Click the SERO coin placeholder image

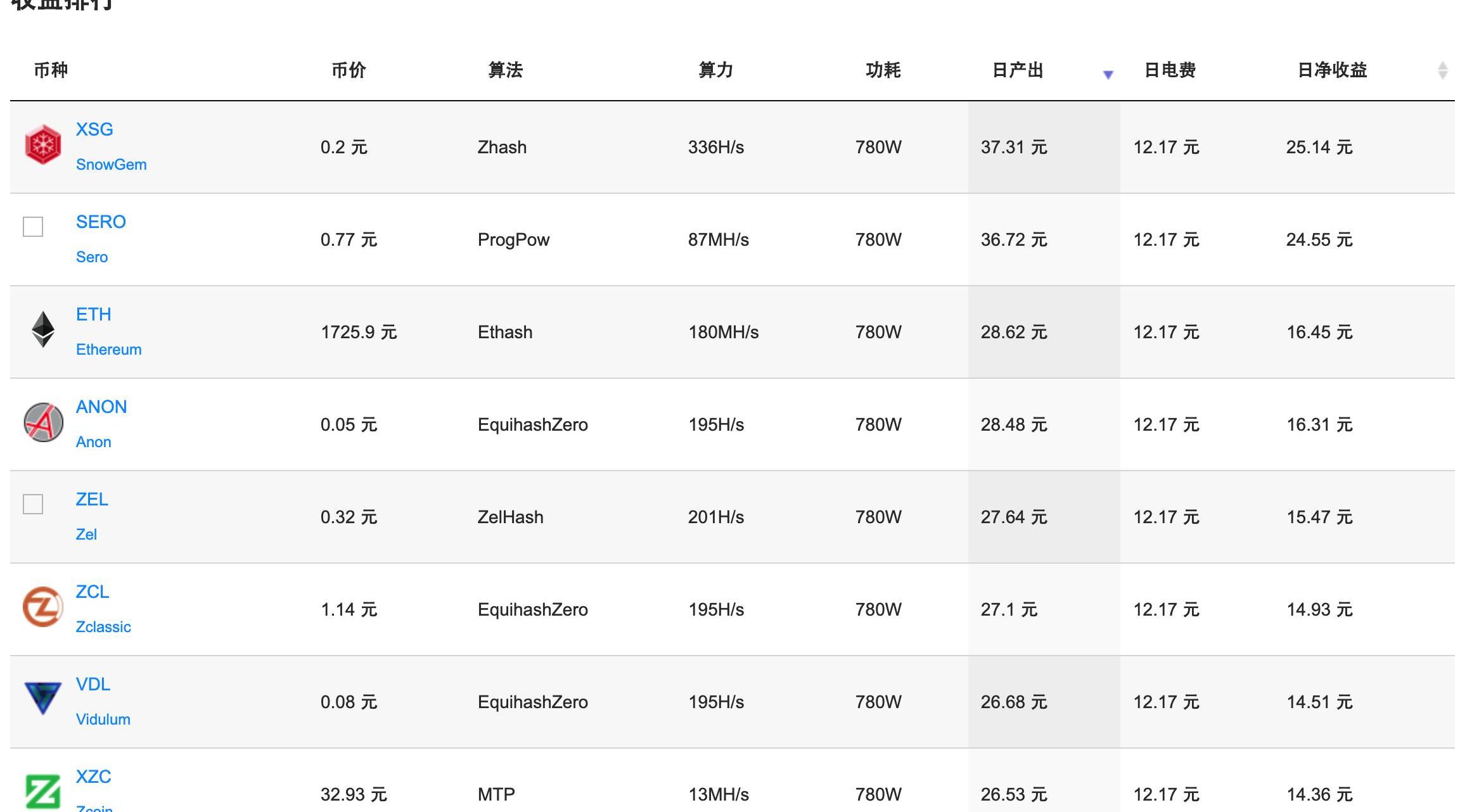click(33, 226)
